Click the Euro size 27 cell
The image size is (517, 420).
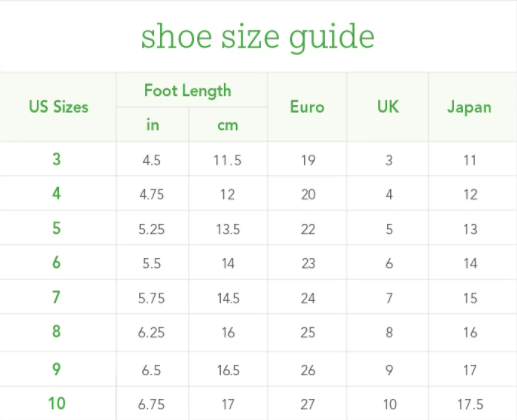click(x=308, y=405)
